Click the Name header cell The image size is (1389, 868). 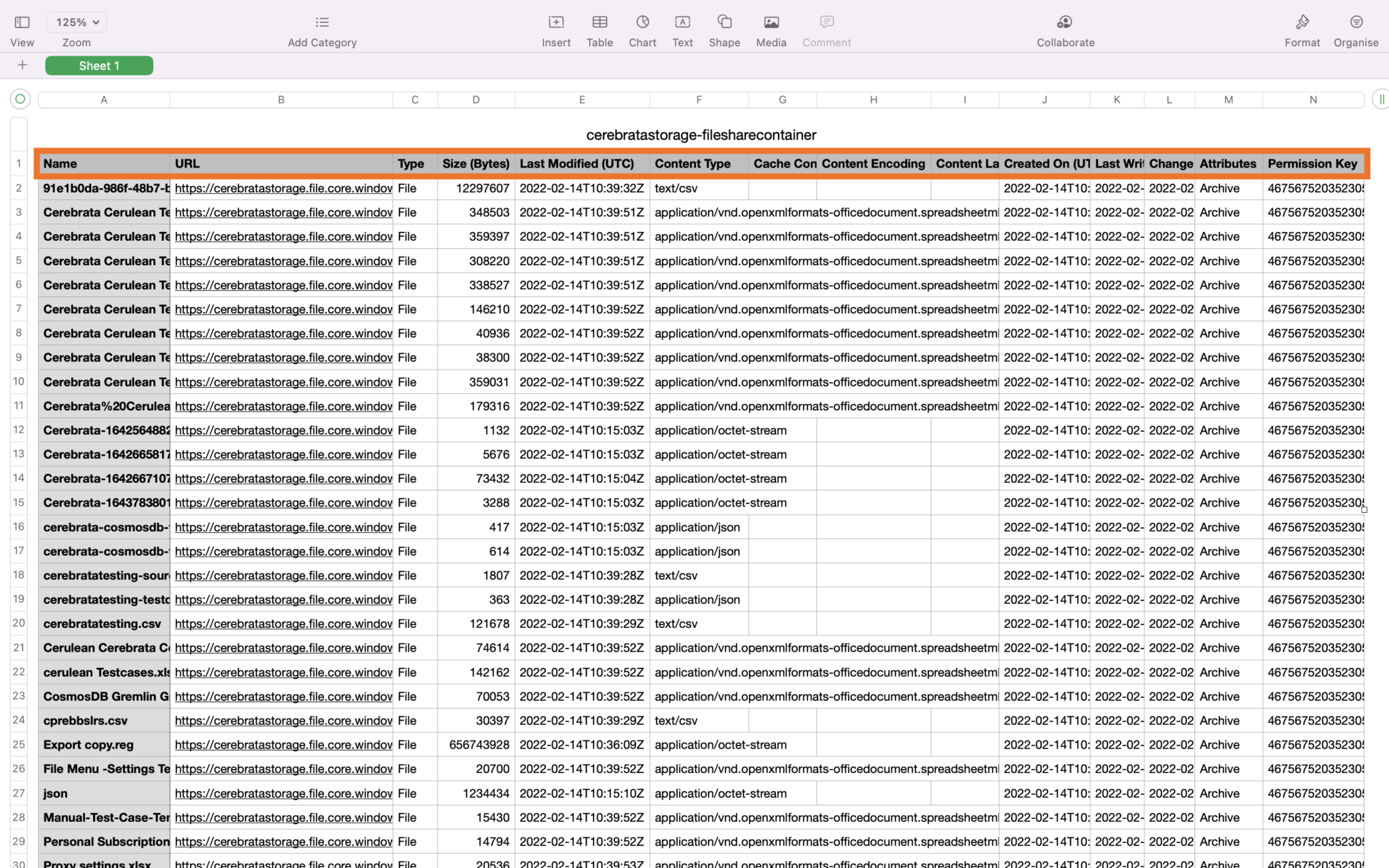coord(104,163)
